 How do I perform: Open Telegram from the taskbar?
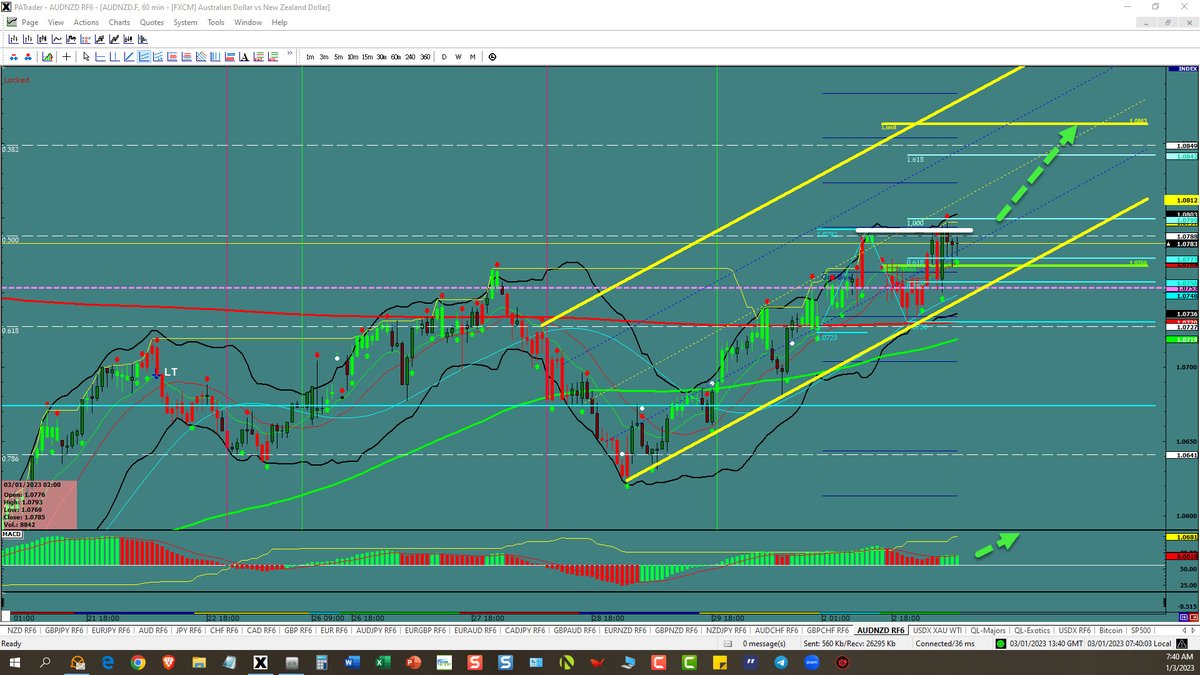[x=780, y=663]
